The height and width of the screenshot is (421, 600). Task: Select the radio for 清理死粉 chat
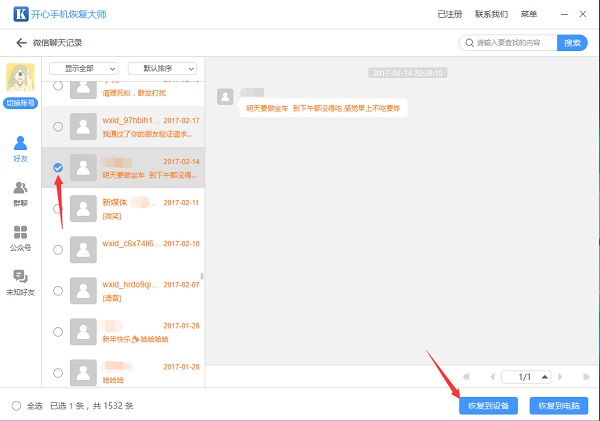click(x=58, y=86)
